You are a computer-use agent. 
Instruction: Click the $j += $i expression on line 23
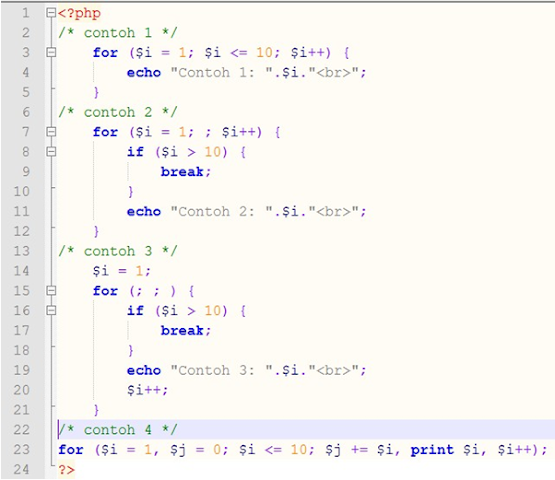[361, 450]
